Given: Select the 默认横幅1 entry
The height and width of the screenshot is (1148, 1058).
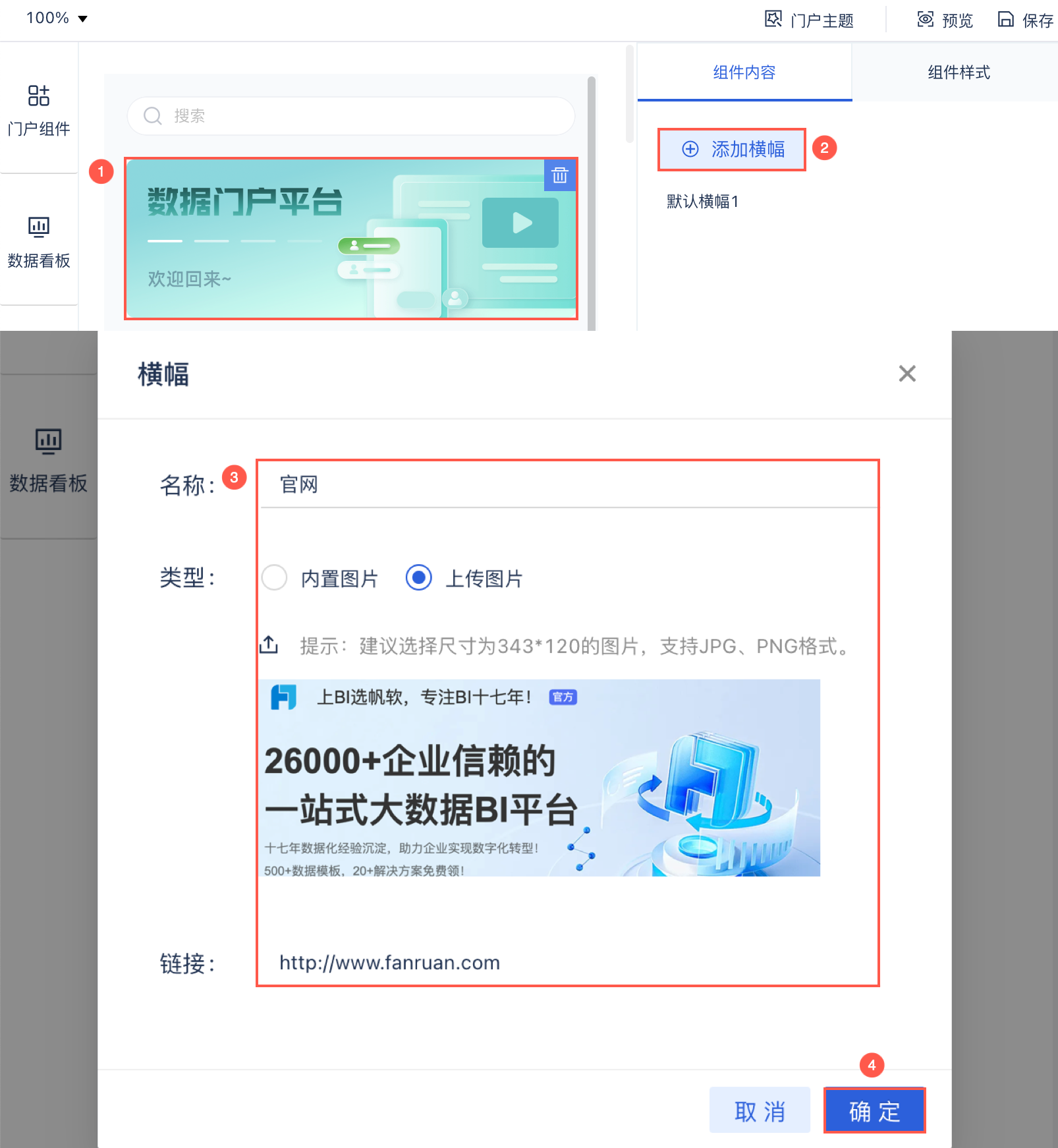Looking at the screenshot, I should pos(703,201).
